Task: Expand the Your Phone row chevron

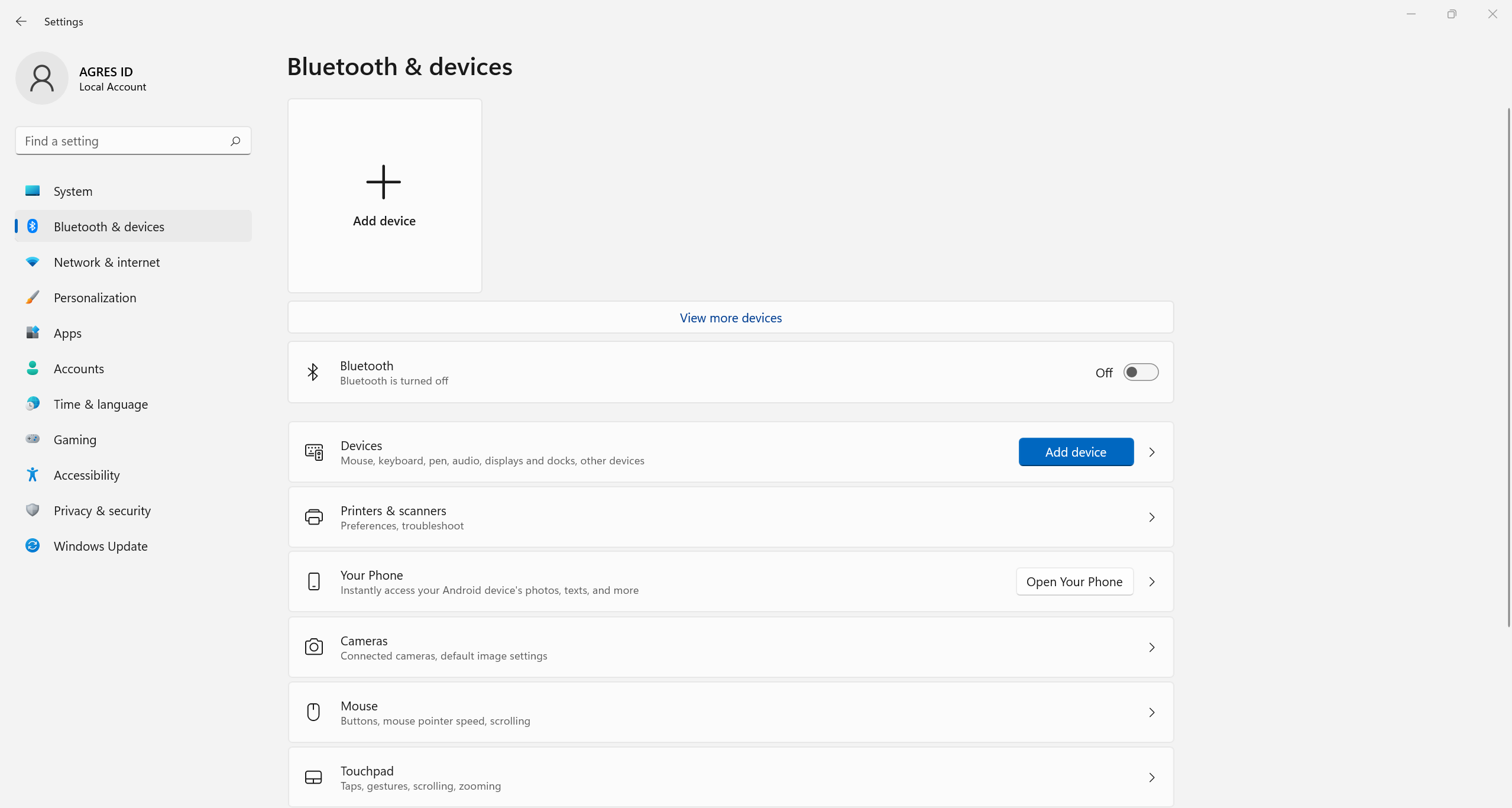Action: tap(1152, 582)
